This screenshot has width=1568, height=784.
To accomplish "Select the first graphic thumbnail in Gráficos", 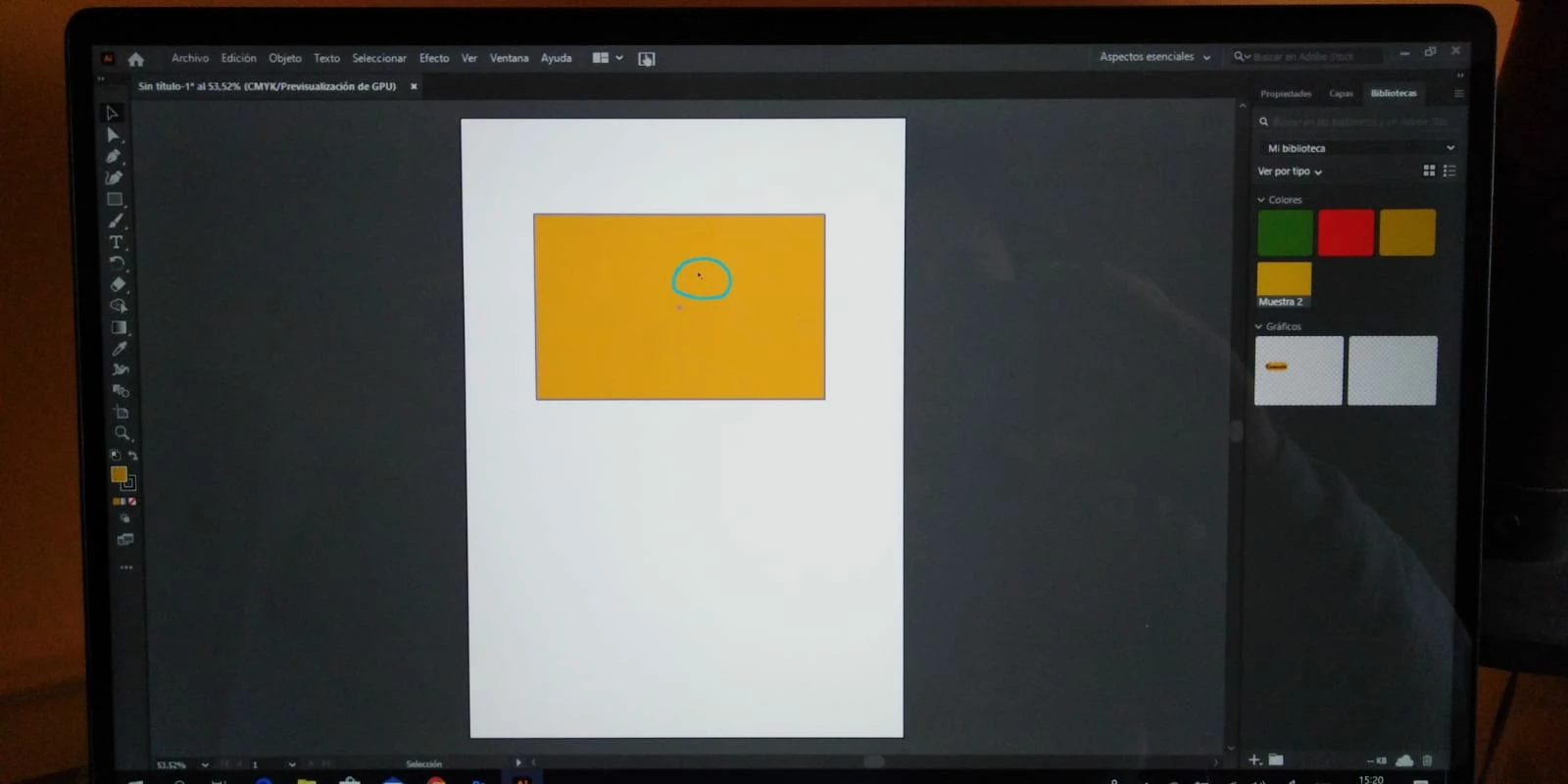I will [1298, 370].
